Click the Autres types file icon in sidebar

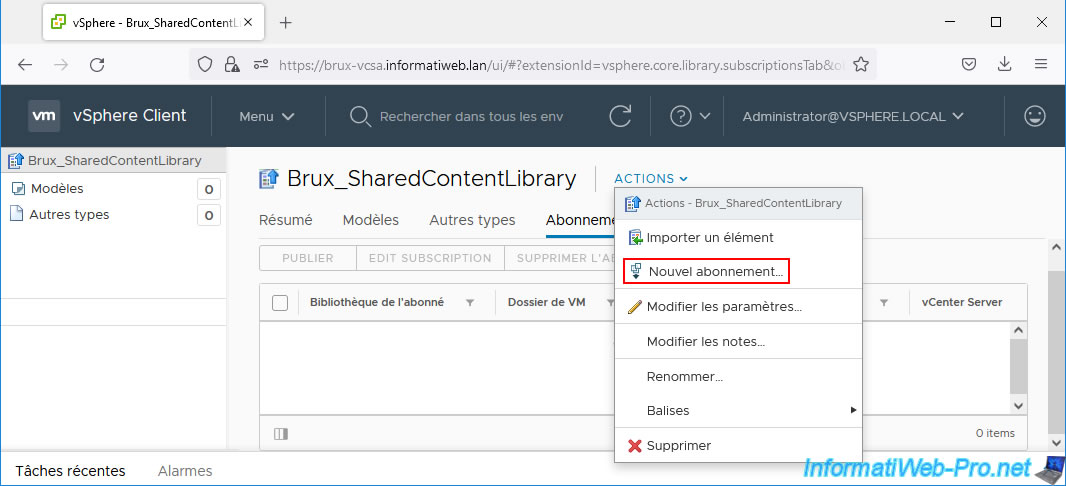17,214
